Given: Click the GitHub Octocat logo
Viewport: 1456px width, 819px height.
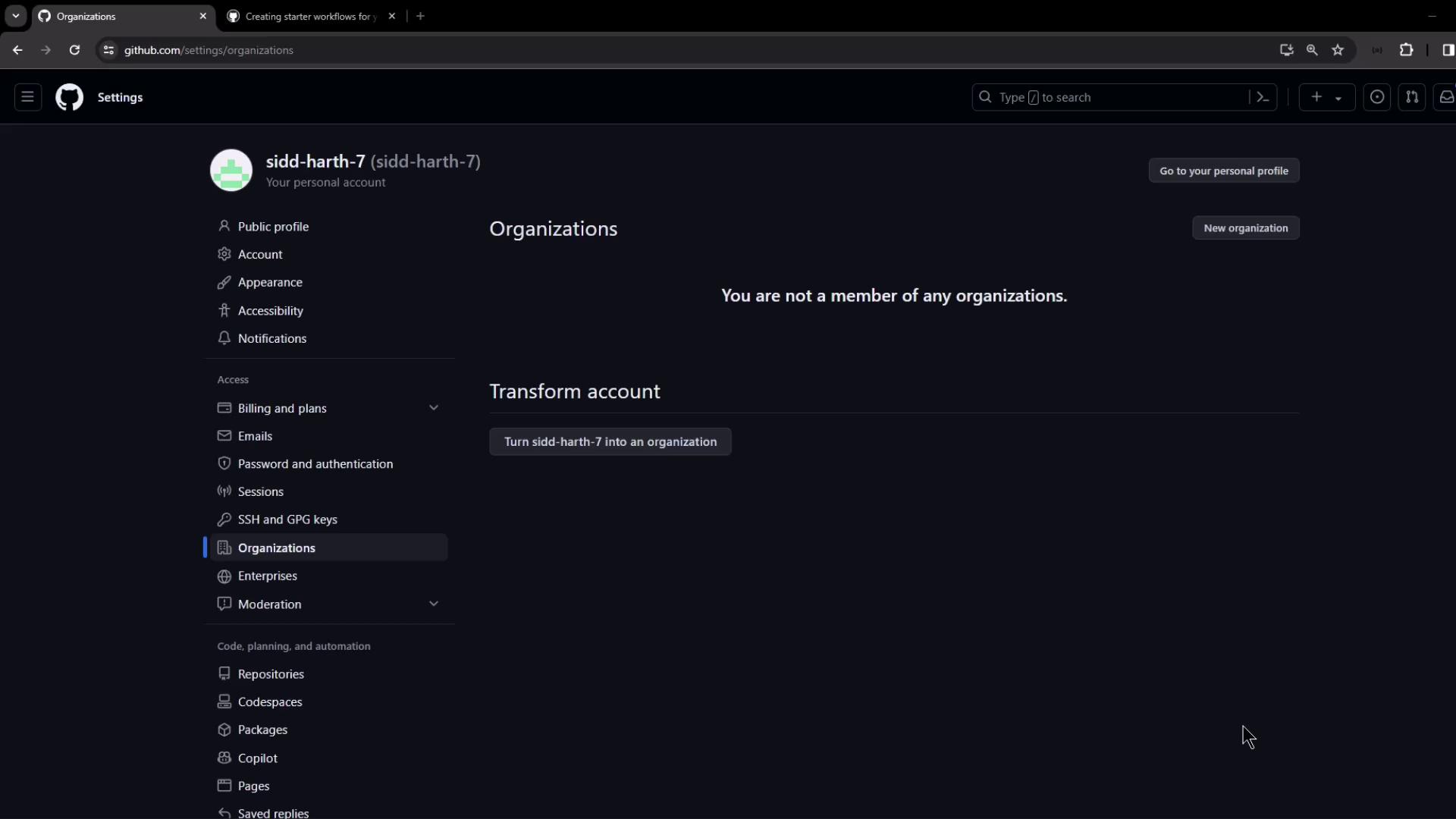Looking at the screenshot, I should point(69,97).
